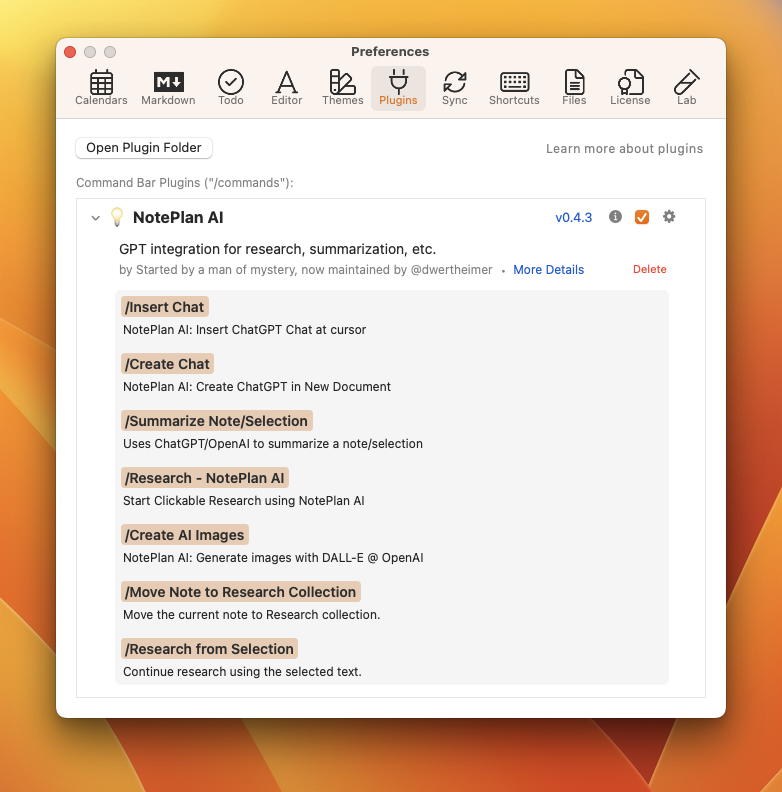
Task: Open the Lab preferences tab
Action: 687,88
